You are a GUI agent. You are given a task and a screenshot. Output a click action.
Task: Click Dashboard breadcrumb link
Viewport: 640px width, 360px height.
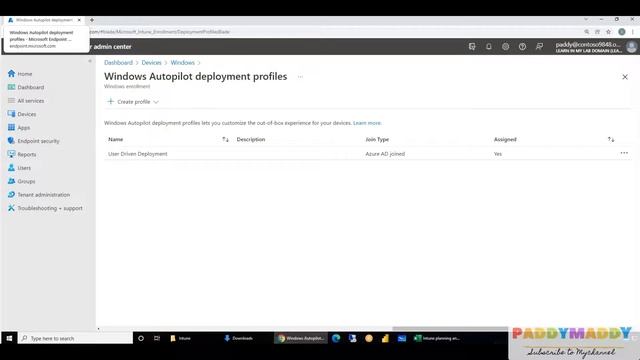click(118, 62)
